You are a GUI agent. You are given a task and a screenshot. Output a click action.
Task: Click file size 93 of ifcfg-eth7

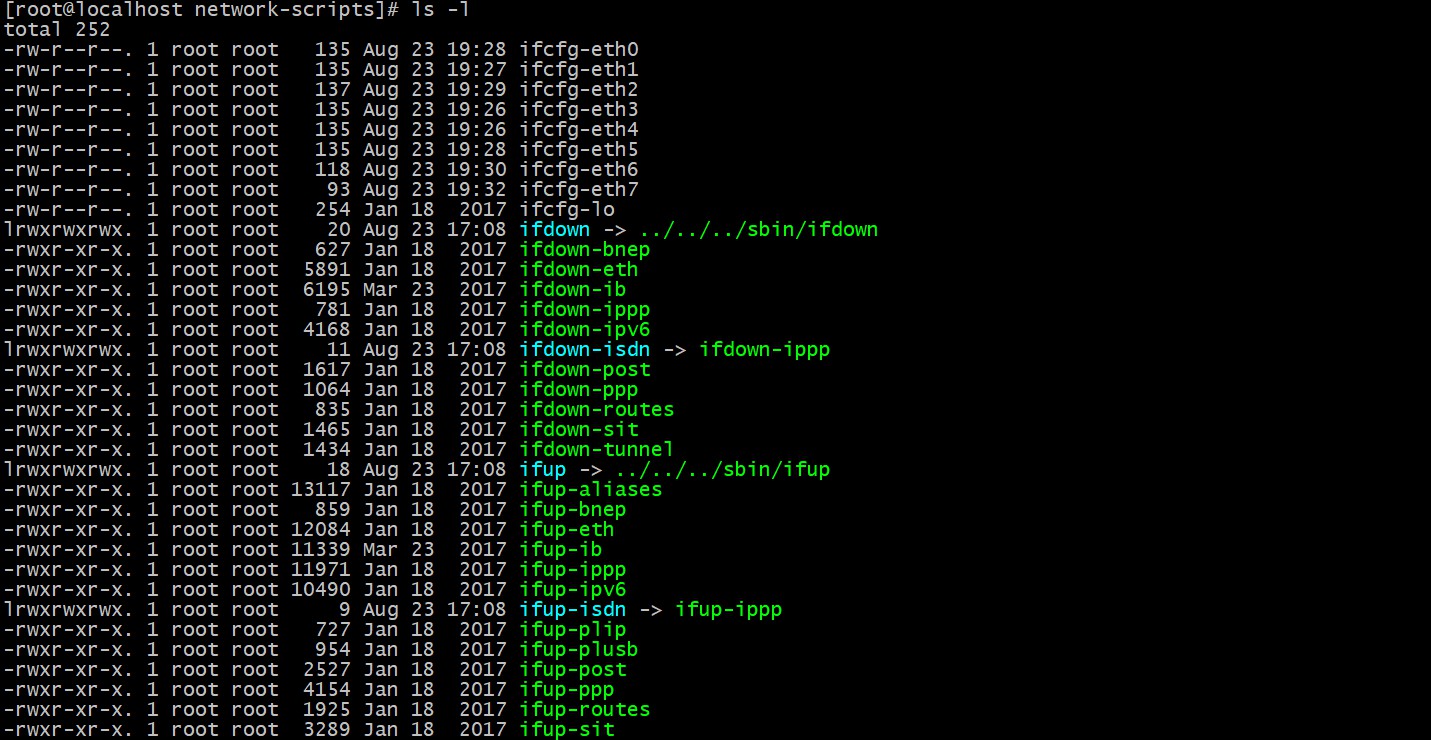(339, 190)
